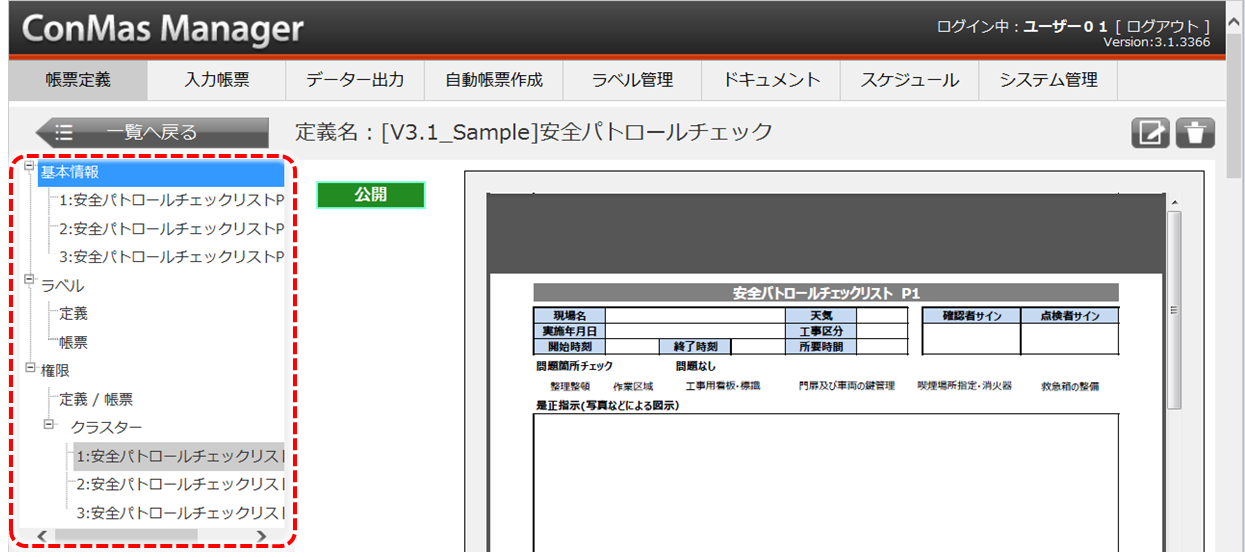Viewport: 1245px width, 557px height.
Task: Collapse the クラスター tree node
Action: 51,425
